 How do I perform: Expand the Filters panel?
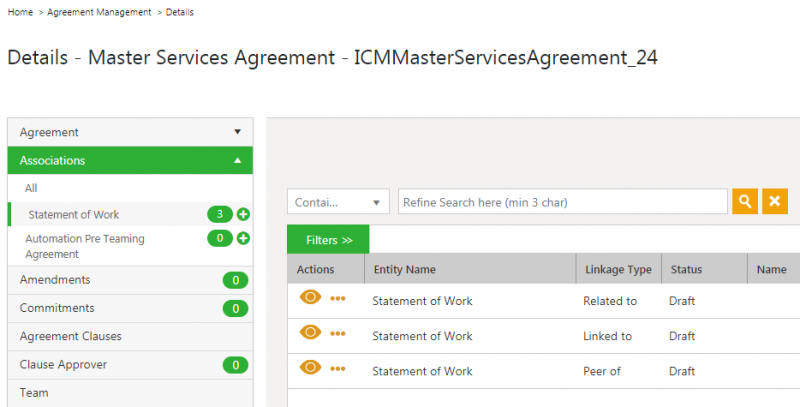coord(328,240)
